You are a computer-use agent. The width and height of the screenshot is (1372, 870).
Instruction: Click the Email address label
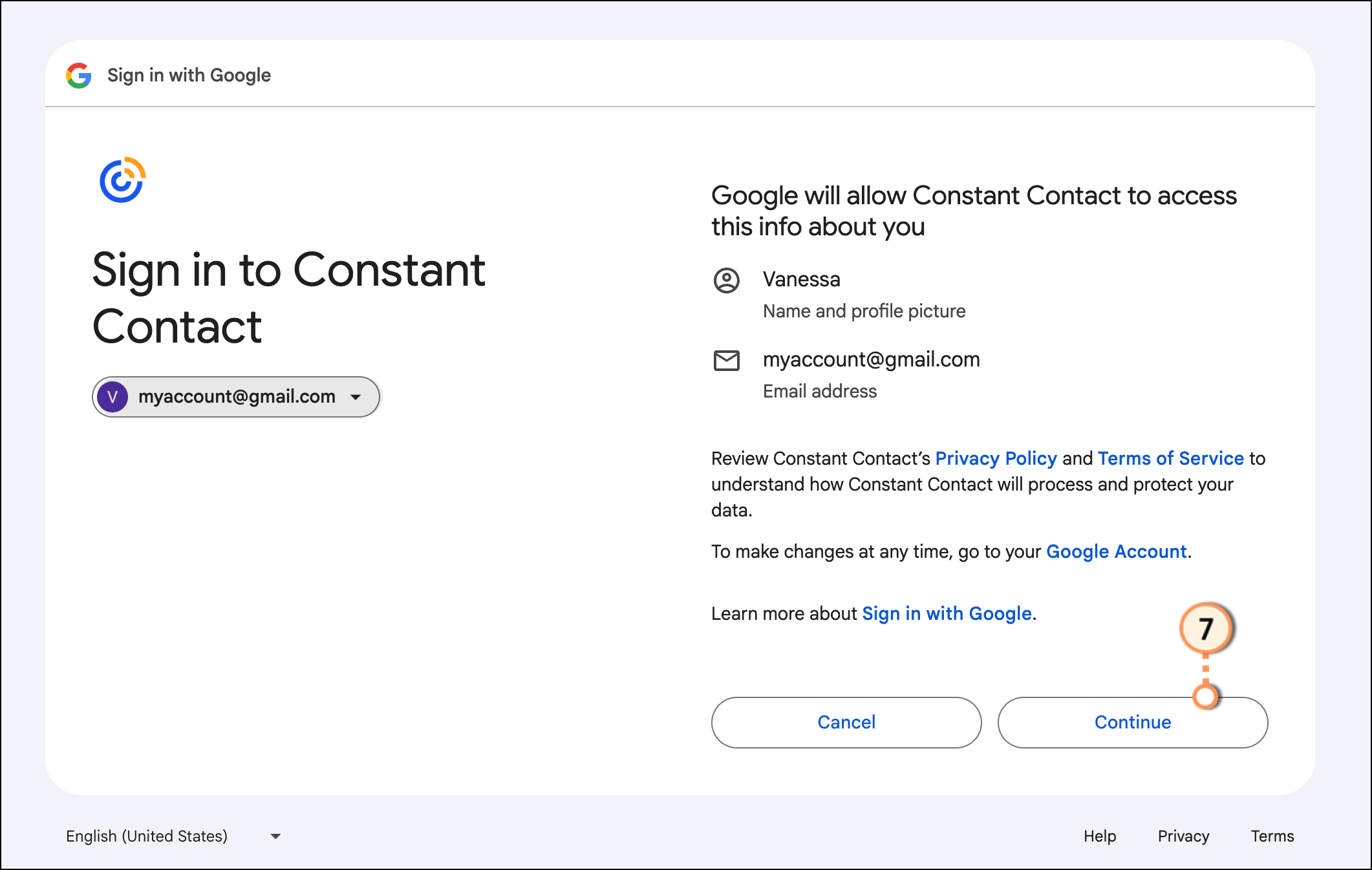click(819, 391)
